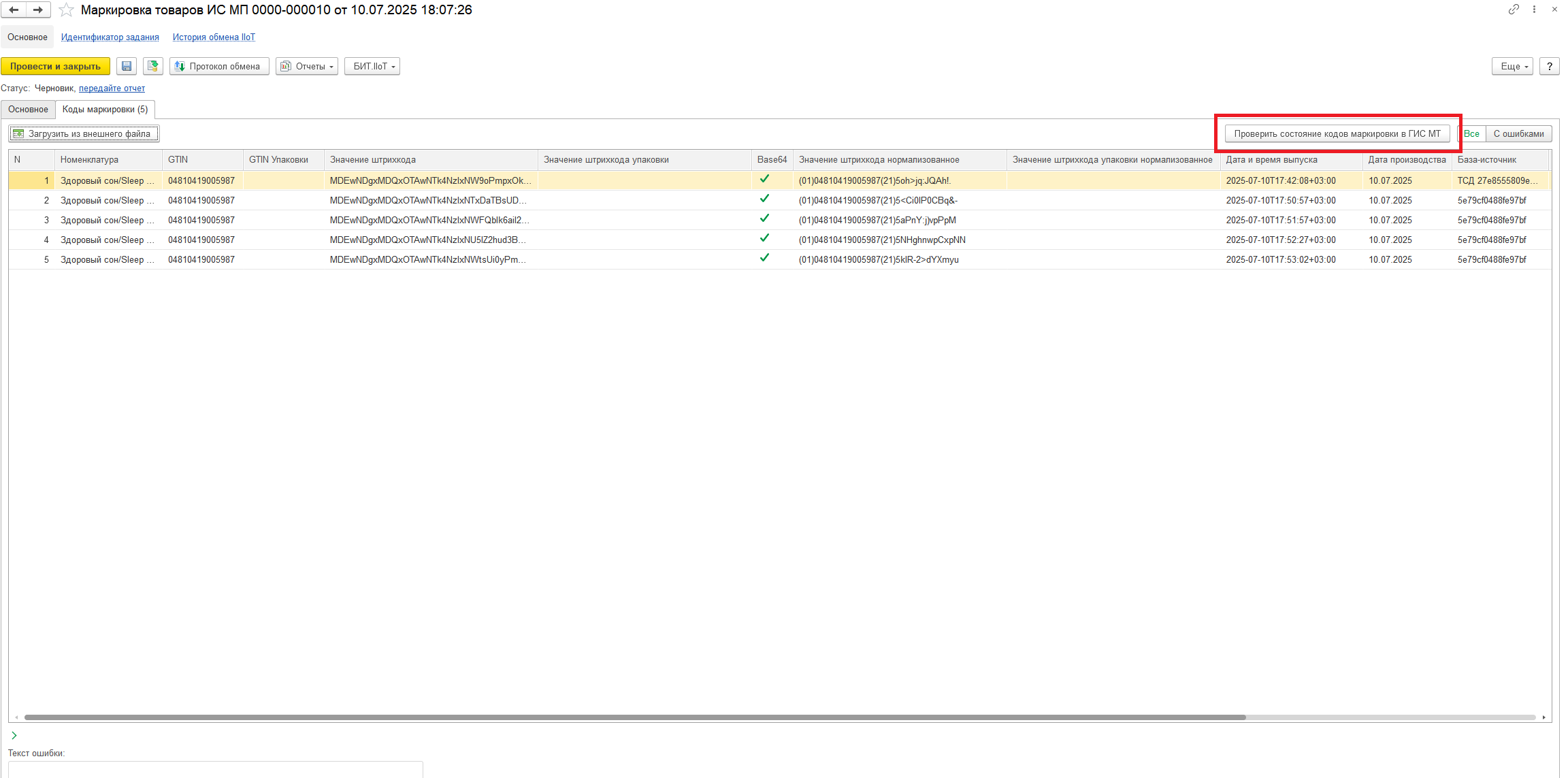Click Base64 checkmark in first row
This screenshot has width=1568, height=778.
point(764,179)
